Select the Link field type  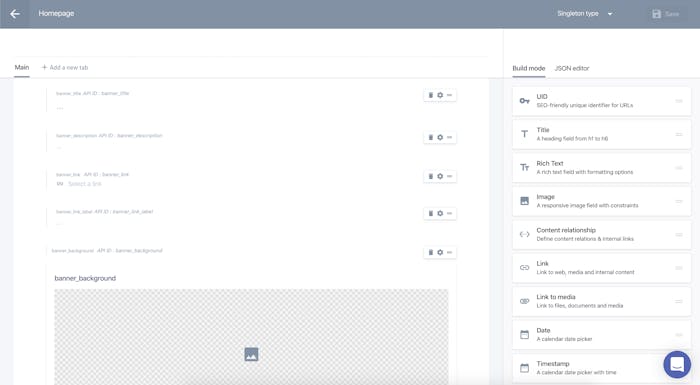pos(601,268)
